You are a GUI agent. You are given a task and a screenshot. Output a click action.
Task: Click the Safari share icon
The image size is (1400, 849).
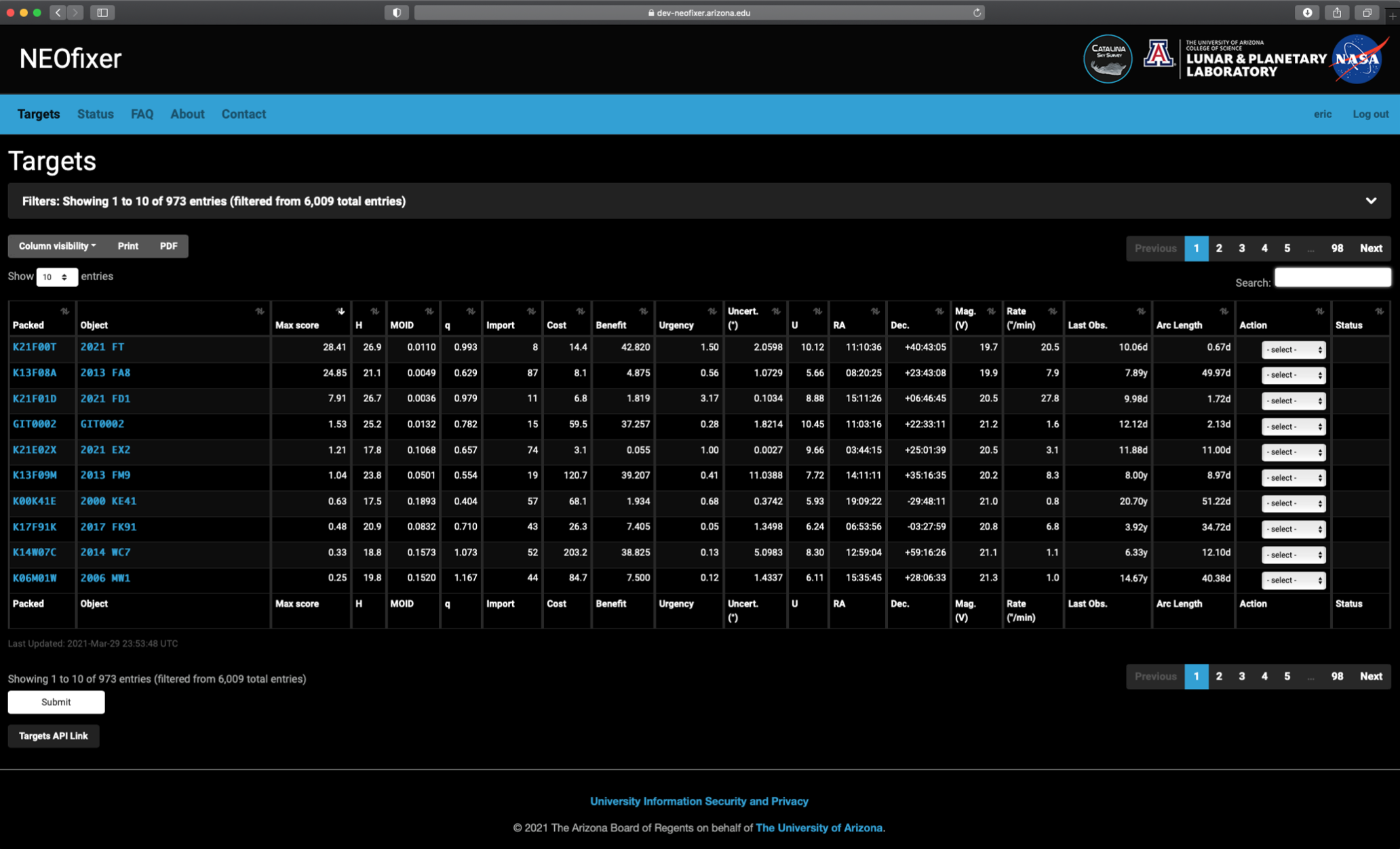tap(1337, 12)
